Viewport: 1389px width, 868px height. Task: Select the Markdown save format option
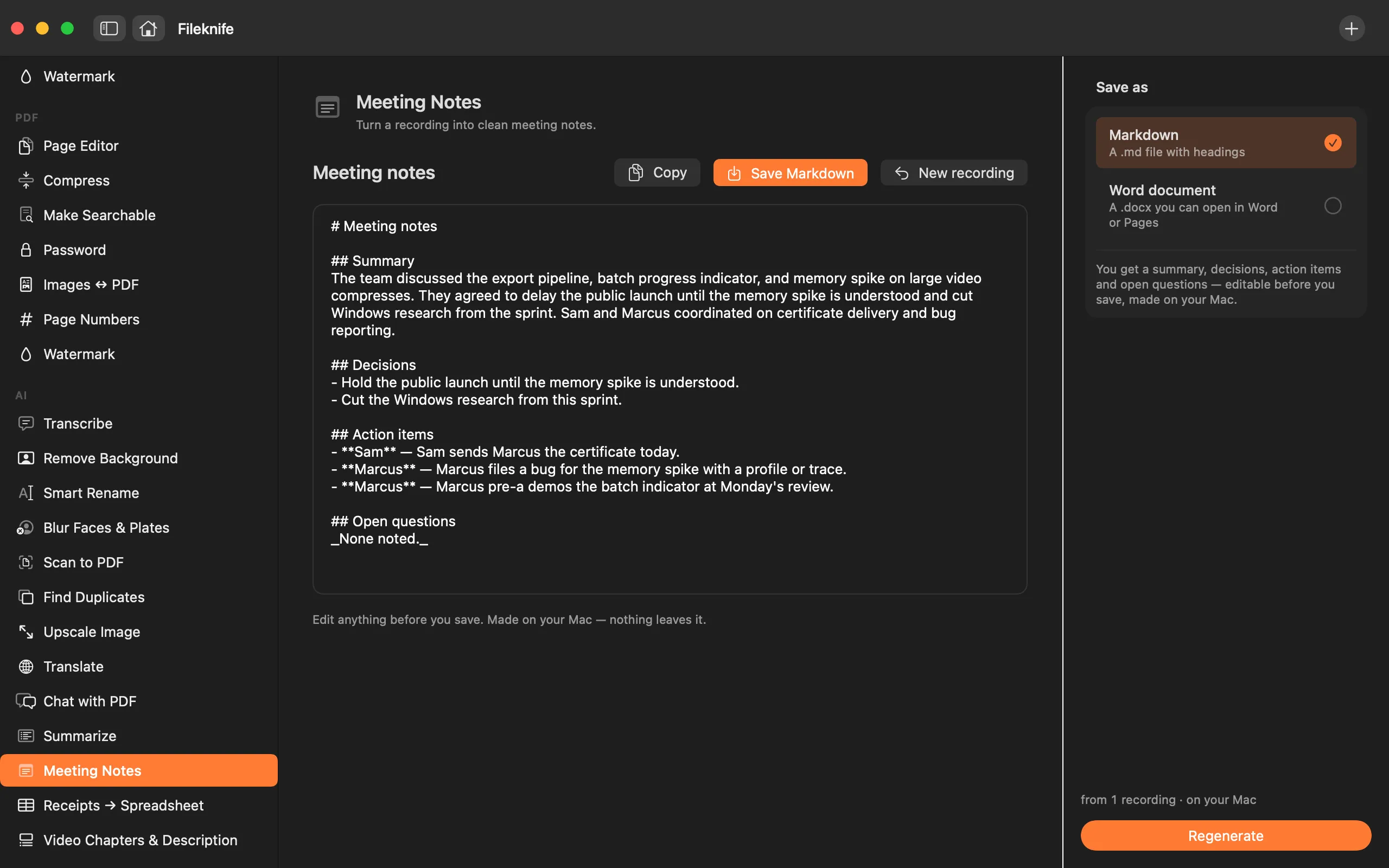pyautogui.click(x=1226, y=143)
